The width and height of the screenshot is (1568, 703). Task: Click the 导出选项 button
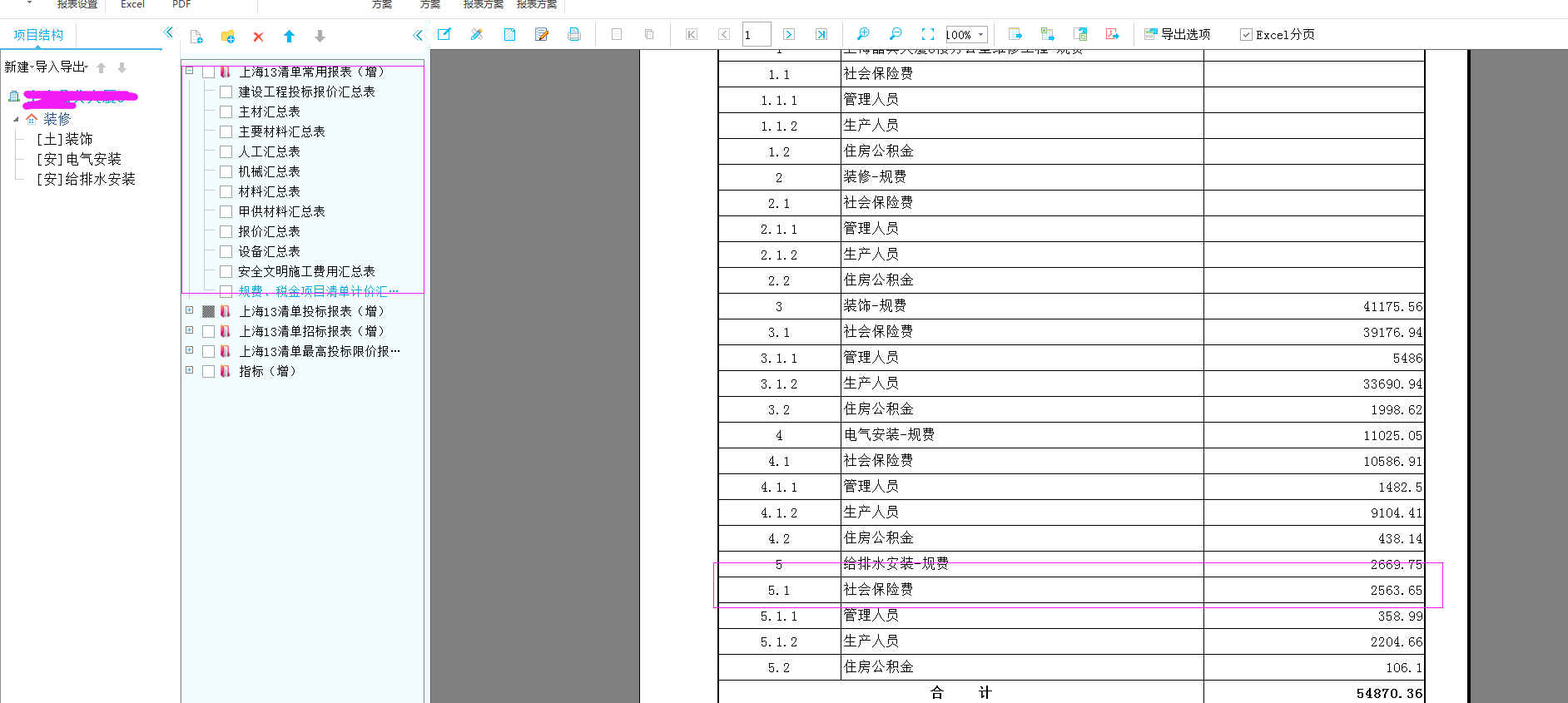tap(1178, 34)
